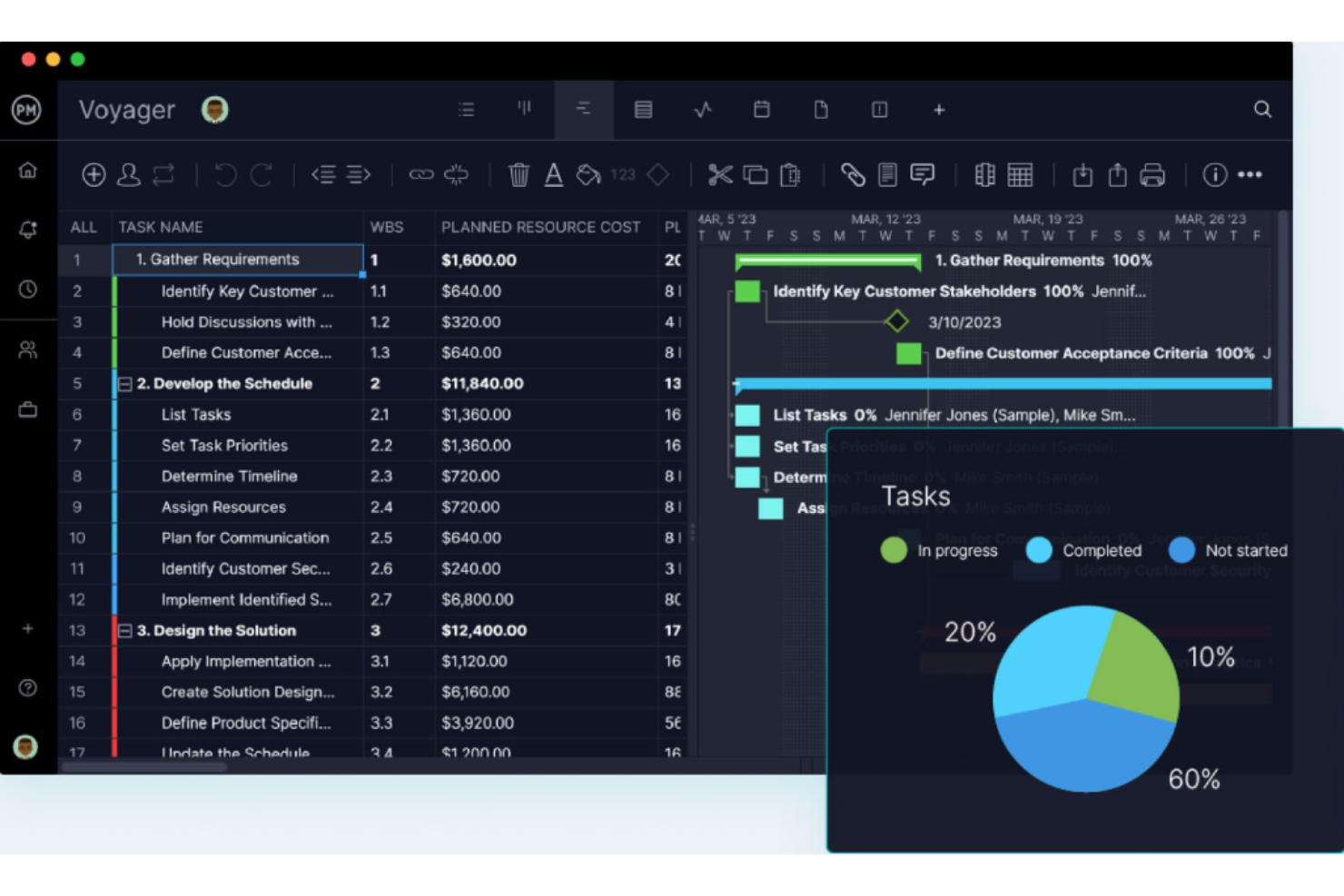
Task: Open the info circle icon
Action: tap(1214, 174)
